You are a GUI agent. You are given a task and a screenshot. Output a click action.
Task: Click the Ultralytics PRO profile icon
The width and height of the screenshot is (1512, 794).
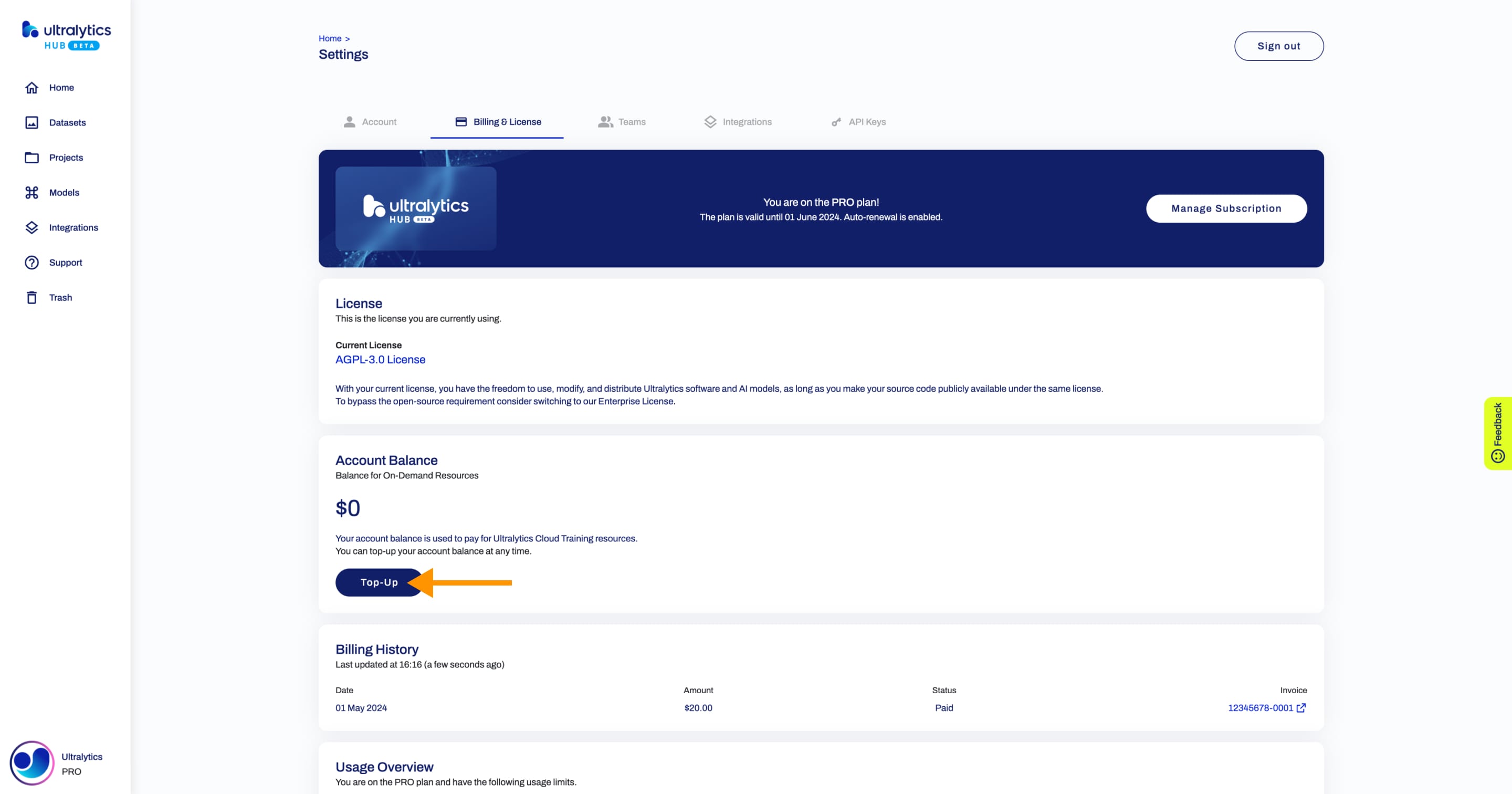(30, 763)
